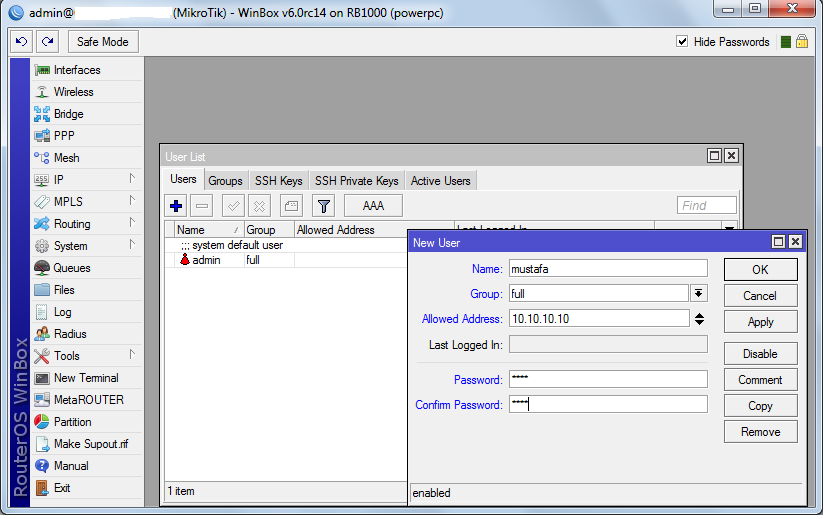This screenshot has width=826, height=519.
Task: Toggle the Hide Passwords checkbox
Action: (x=682, y=41)
